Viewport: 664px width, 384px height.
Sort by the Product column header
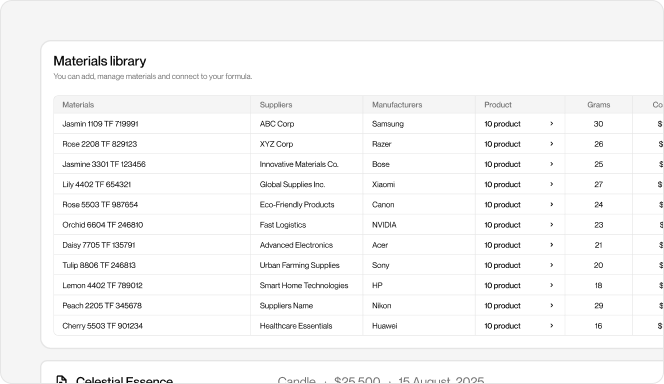coord(498,105)
